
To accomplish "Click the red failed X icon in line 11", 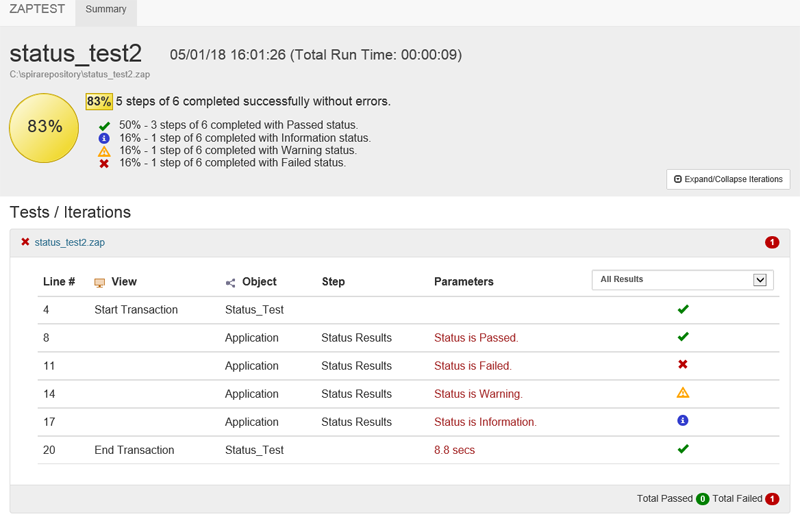I will tap(683, 365).
